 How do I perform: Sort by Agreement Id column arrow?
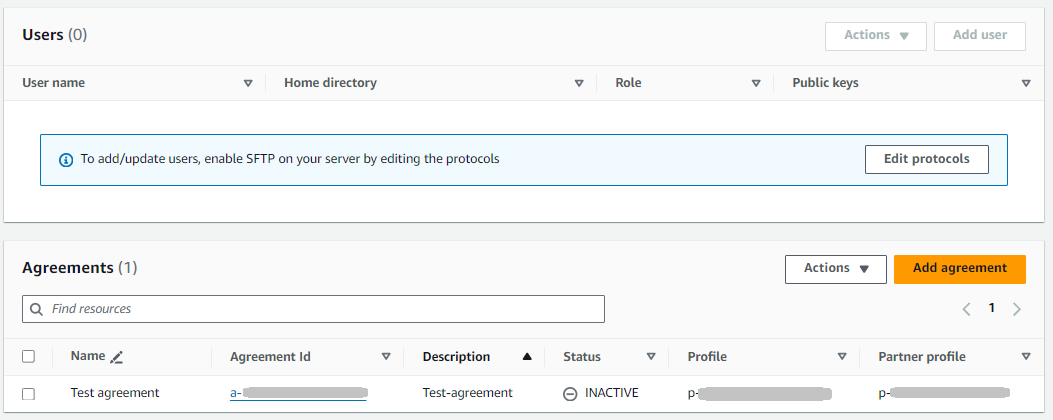tap(386, 357)
